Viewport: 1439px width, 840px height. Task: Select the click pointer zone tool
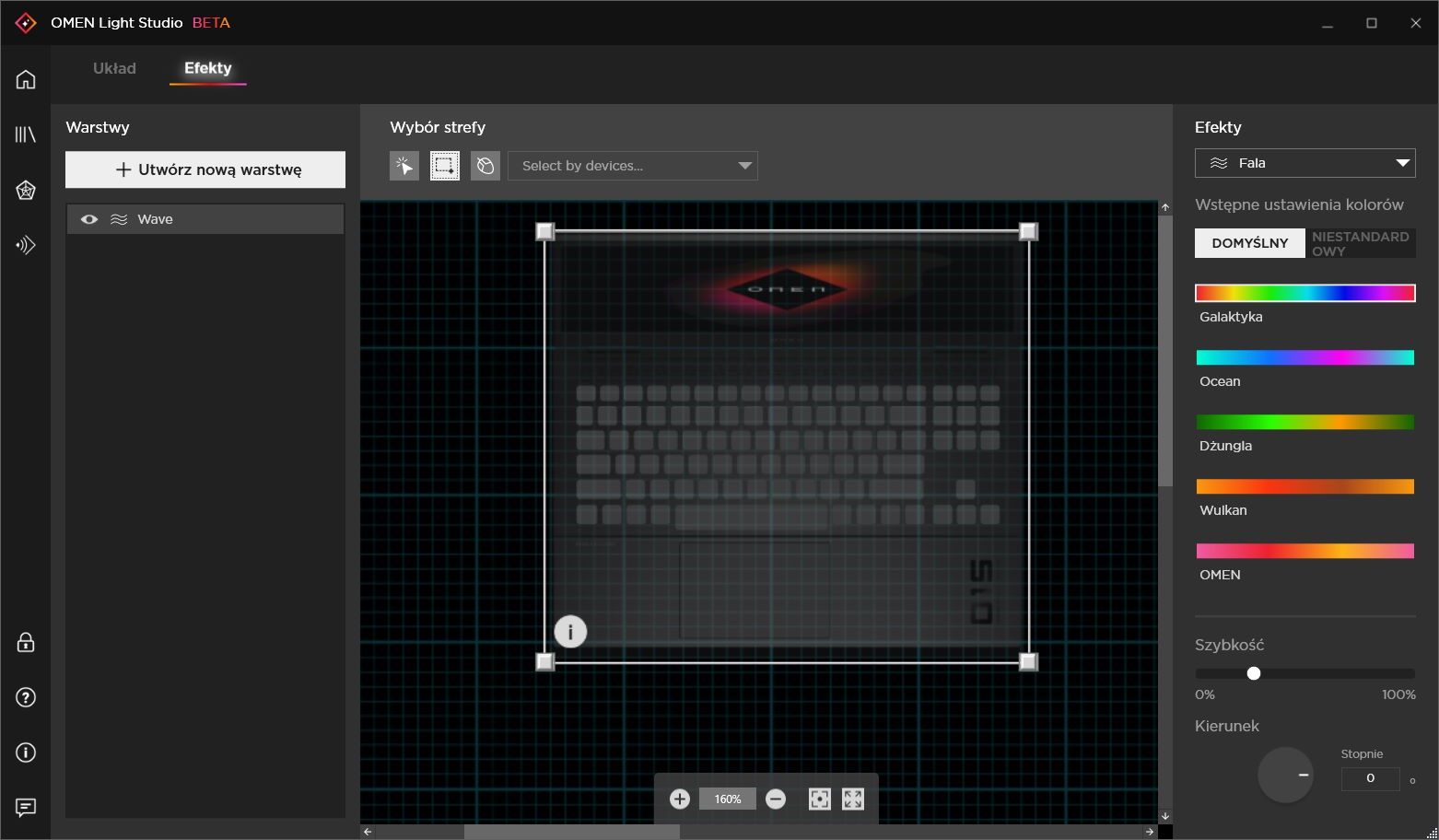404,166
